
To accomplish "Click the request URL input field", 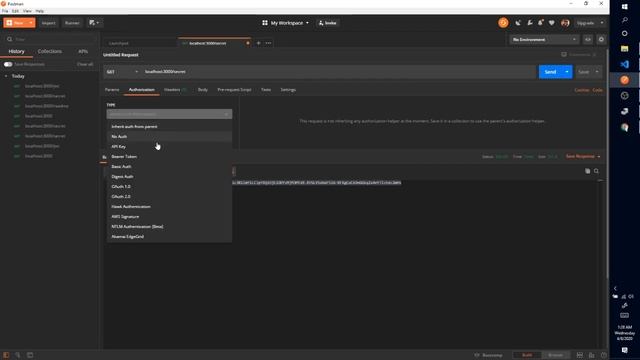I will click(339, 72).
